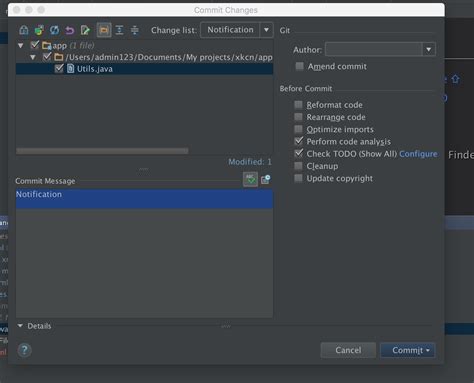Open the Commit button dropdown arrow

(x=428, y=350)
